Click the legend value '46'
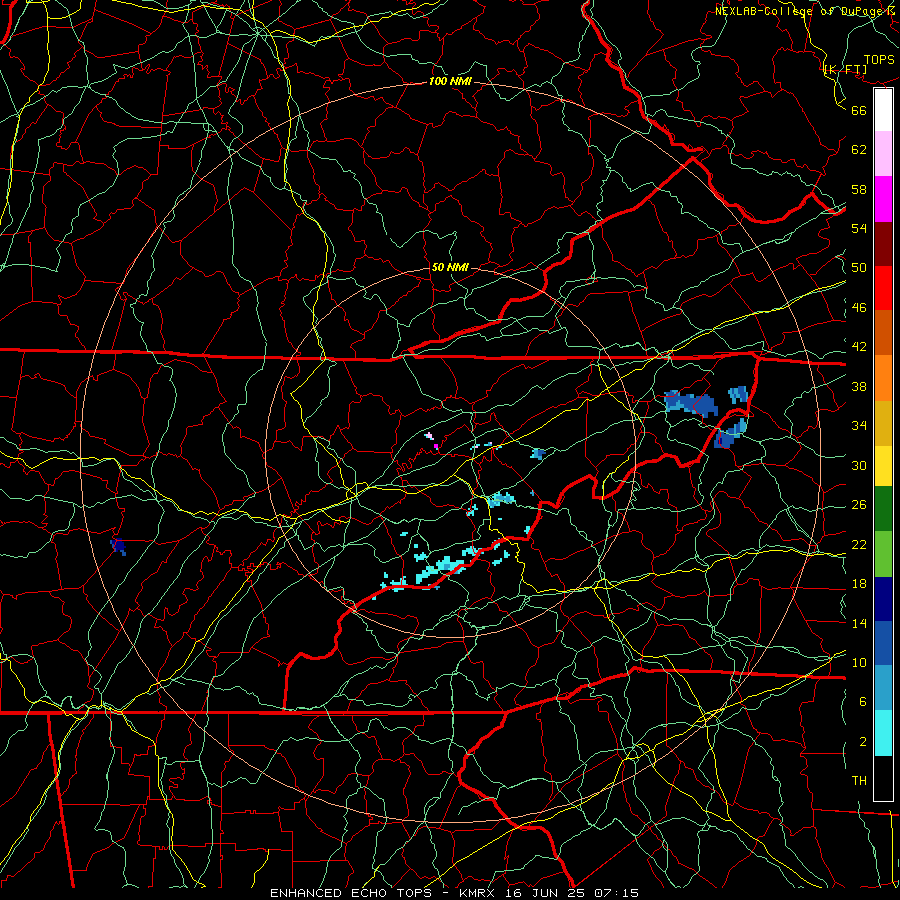Viewport: 900px width, 900px height. 859,308
